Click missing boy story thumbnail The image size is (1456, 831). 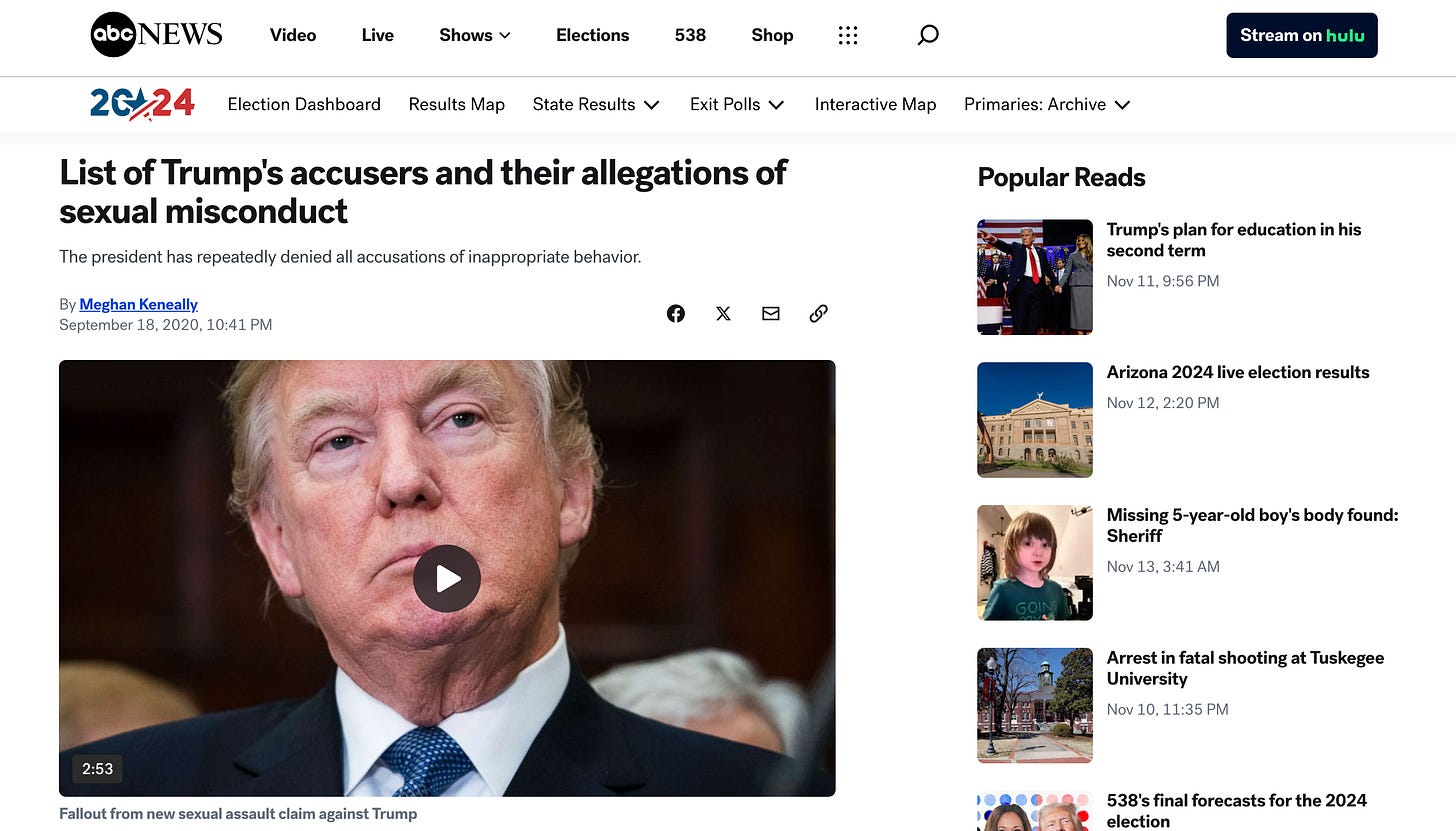point(1035,563)
